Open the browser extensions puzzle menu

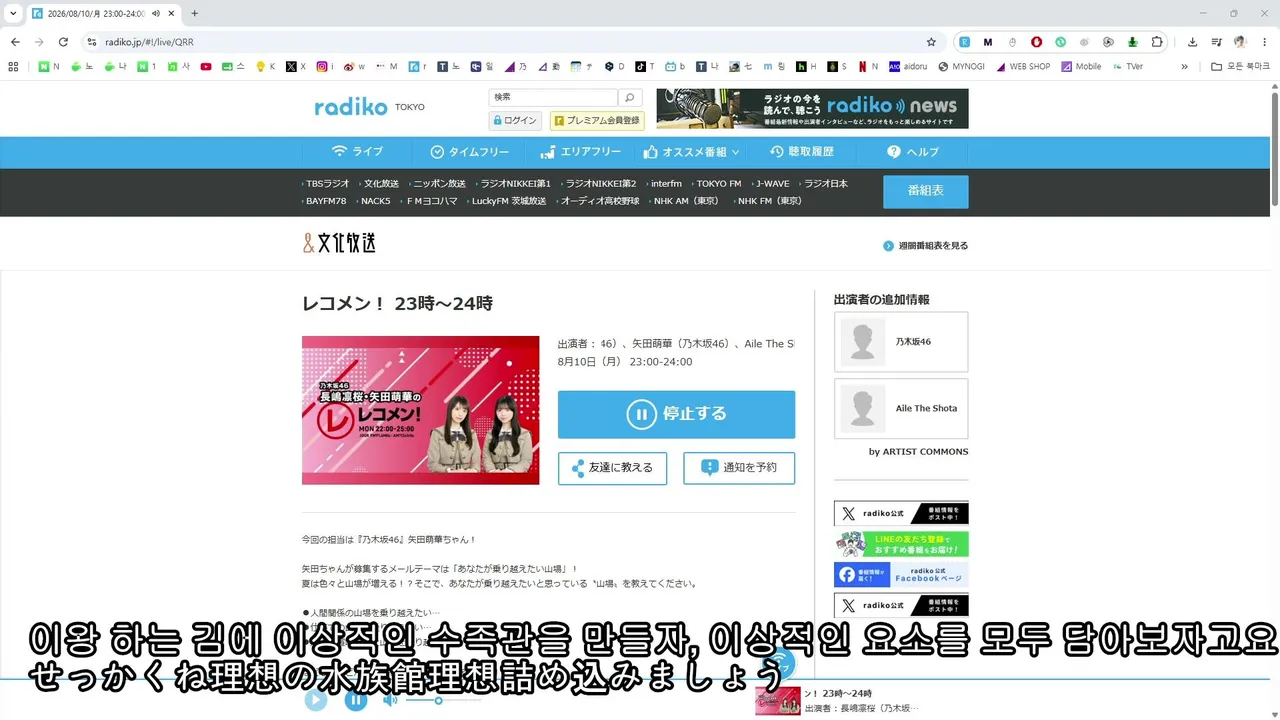1157,42
